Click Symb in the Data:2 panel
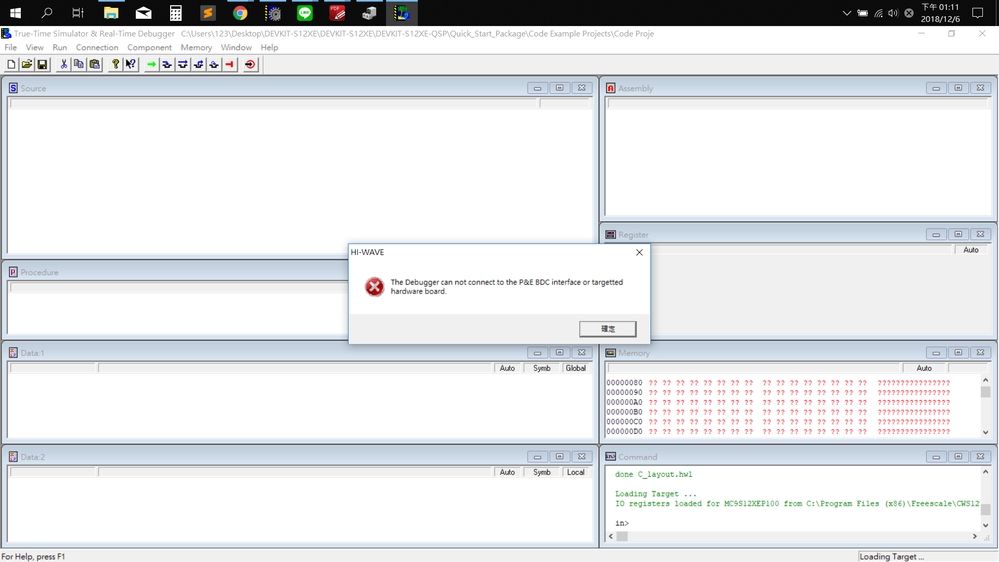This screenshot has height=562, width=999. pos(542,472)
